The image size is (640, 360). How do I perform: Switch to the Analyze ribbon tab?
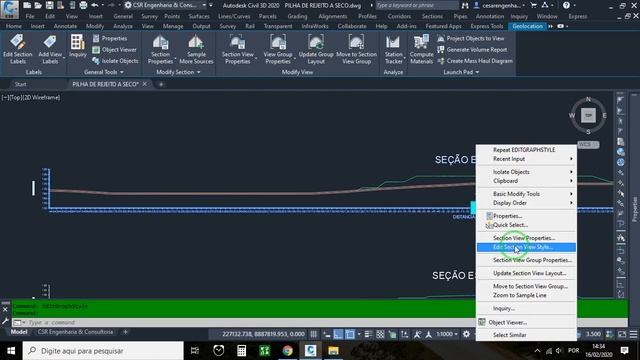(123, 26)
